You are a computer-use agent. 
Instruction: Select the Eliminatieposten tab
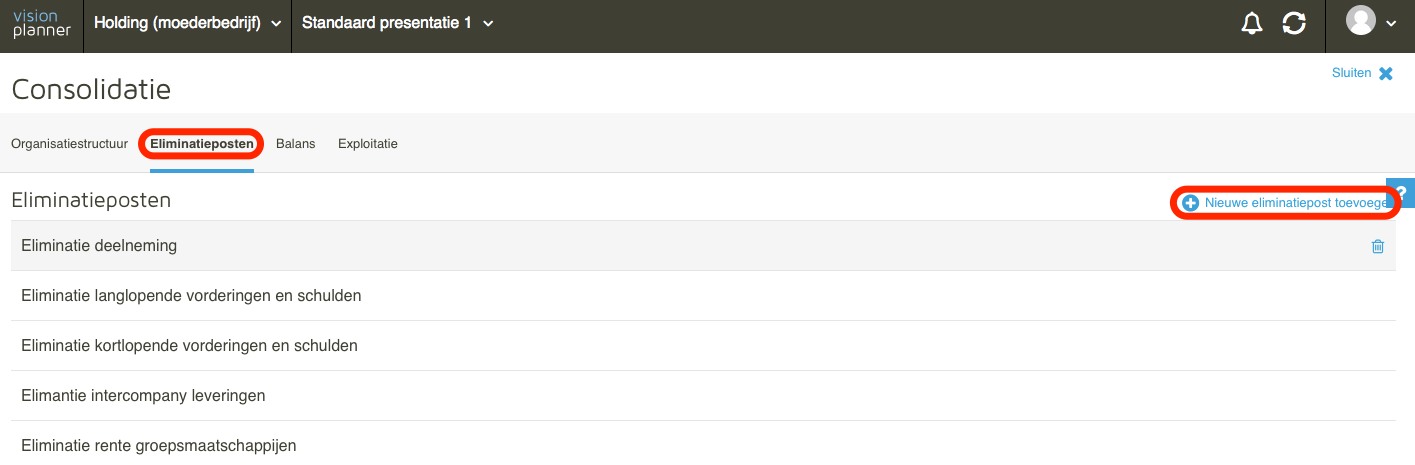[x=202, y=144]
